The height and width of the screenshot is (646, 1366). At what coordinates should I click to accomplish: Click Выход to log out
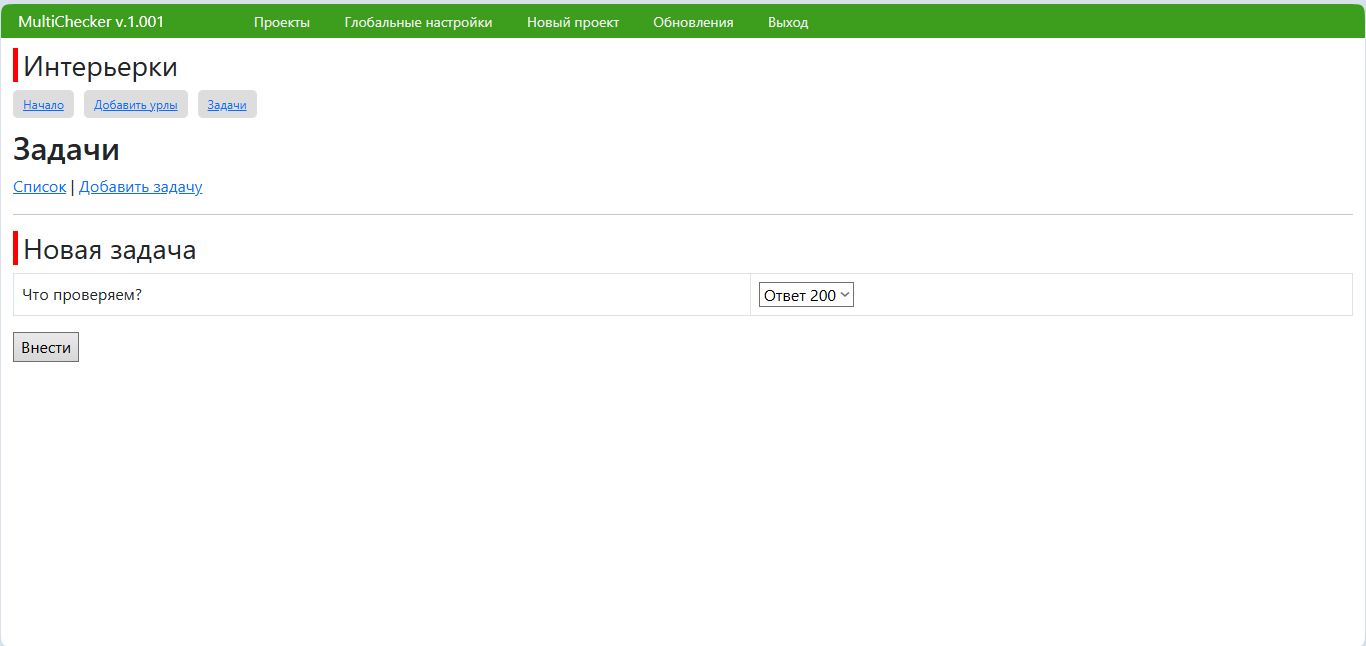[x=788, y=22]
